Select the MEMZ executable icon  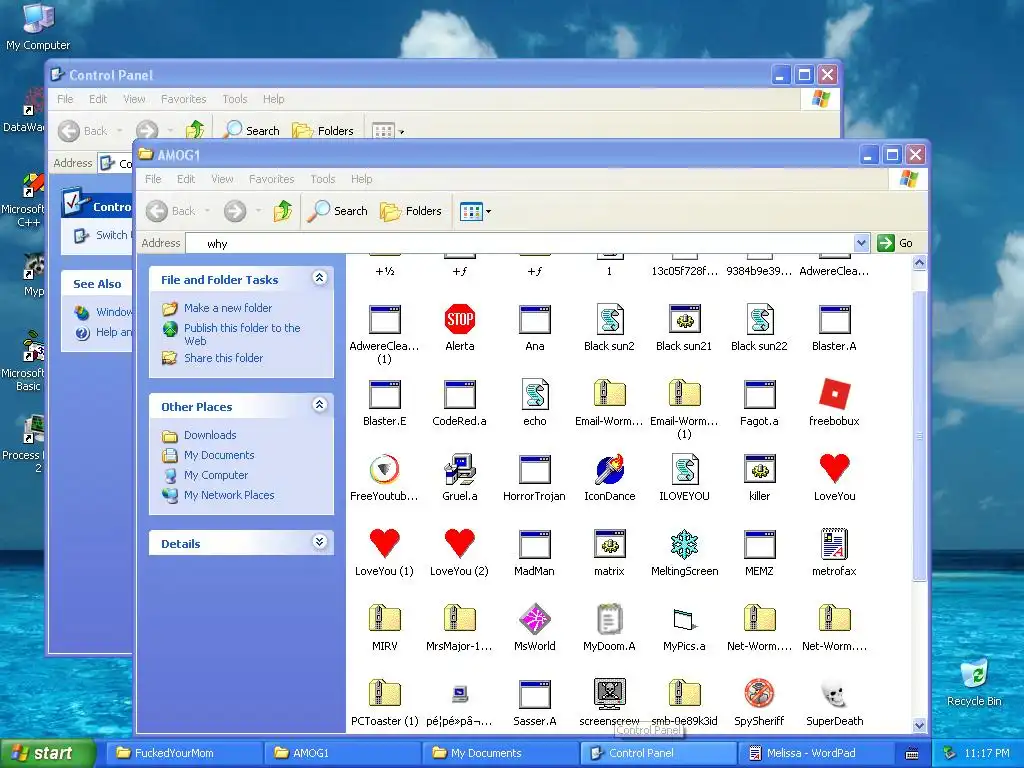click(x=759, y=545)
